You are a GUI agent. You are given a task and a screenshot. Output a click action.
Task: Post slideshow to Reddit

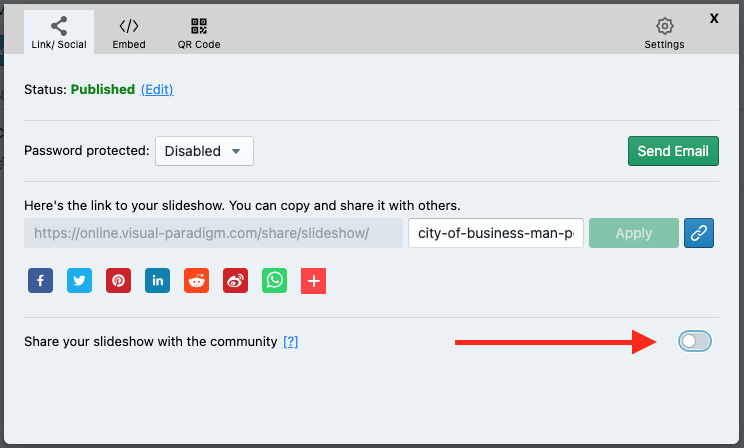point(196,281)
